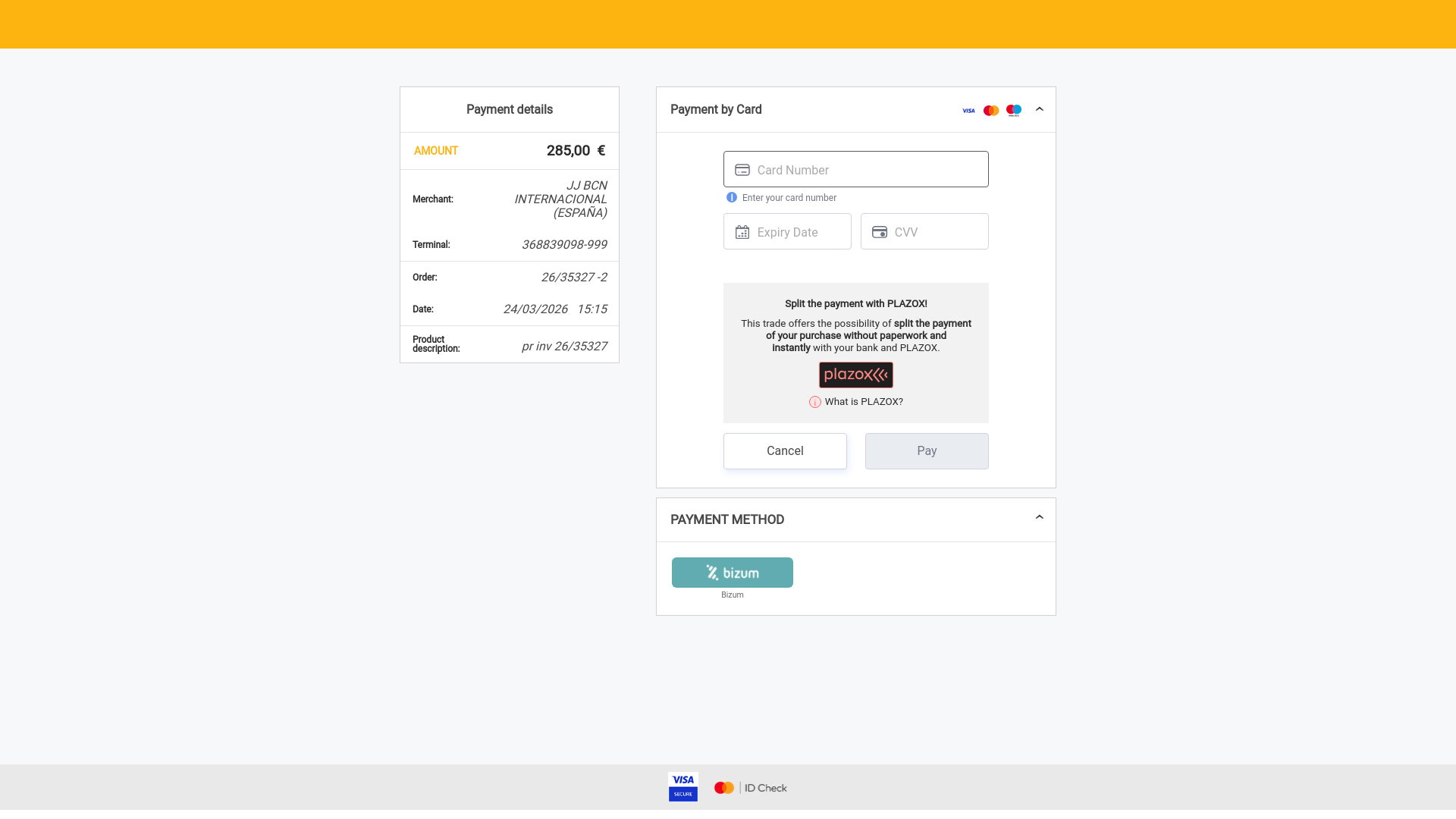
Task: Choose Bizum as payment method
Action: coord(733,573)
